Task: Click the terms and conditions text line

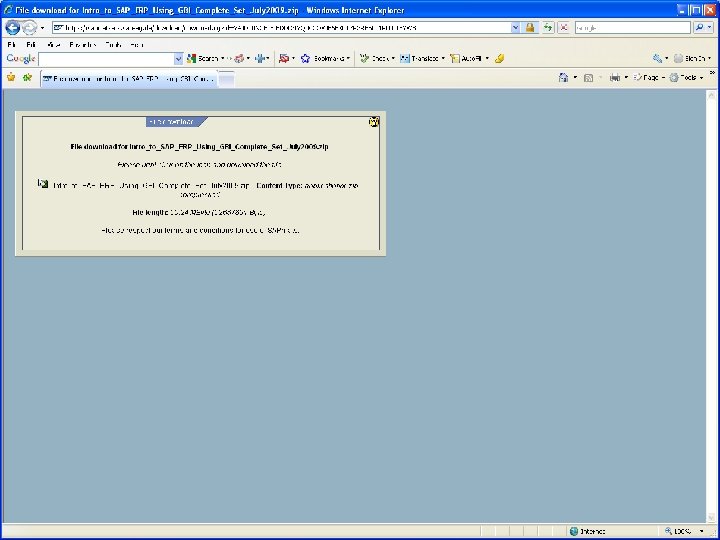Action: pyautogui.click(x=200, y=230)
